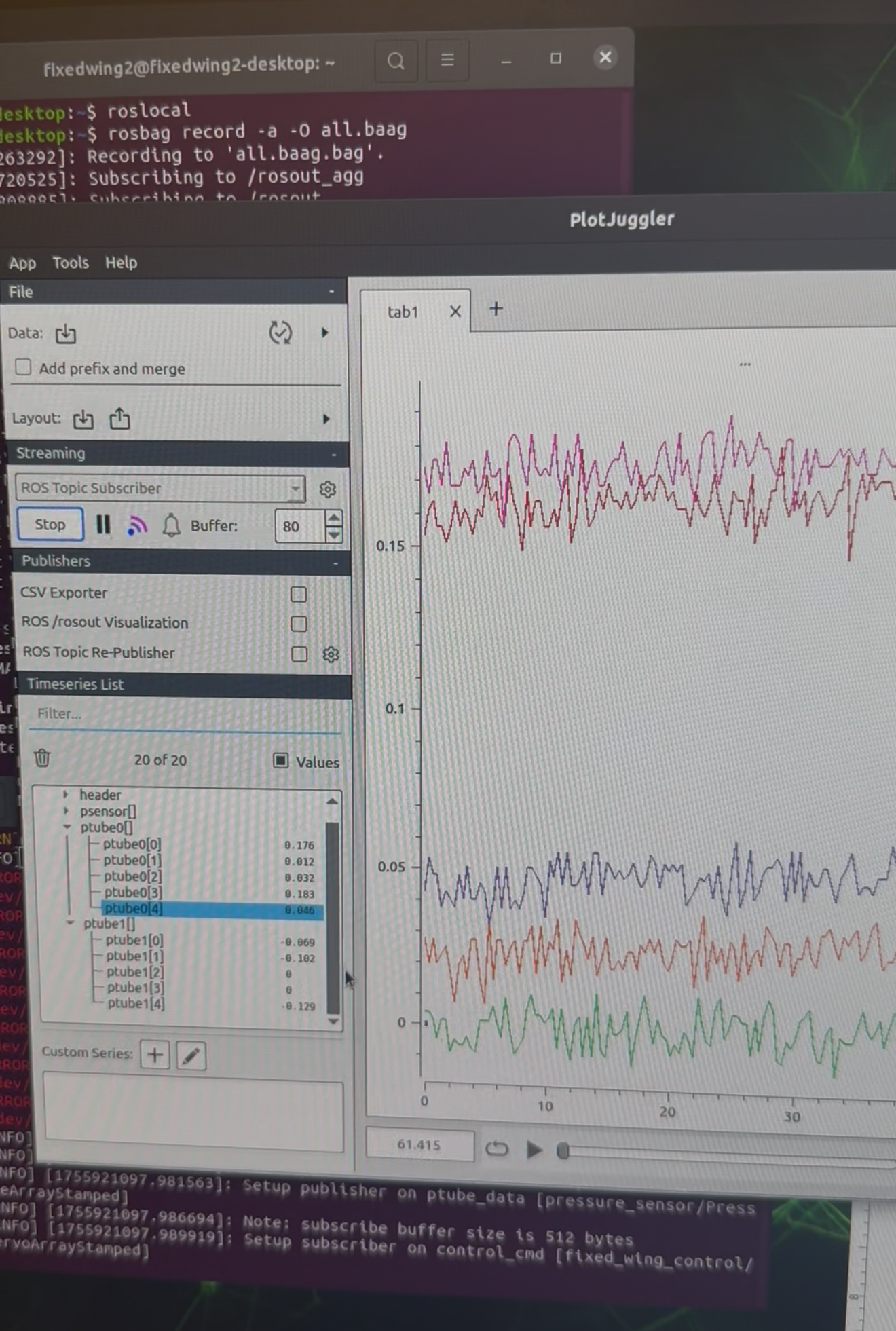Enable Add prefix and merge checkbox

coord(24,367)
